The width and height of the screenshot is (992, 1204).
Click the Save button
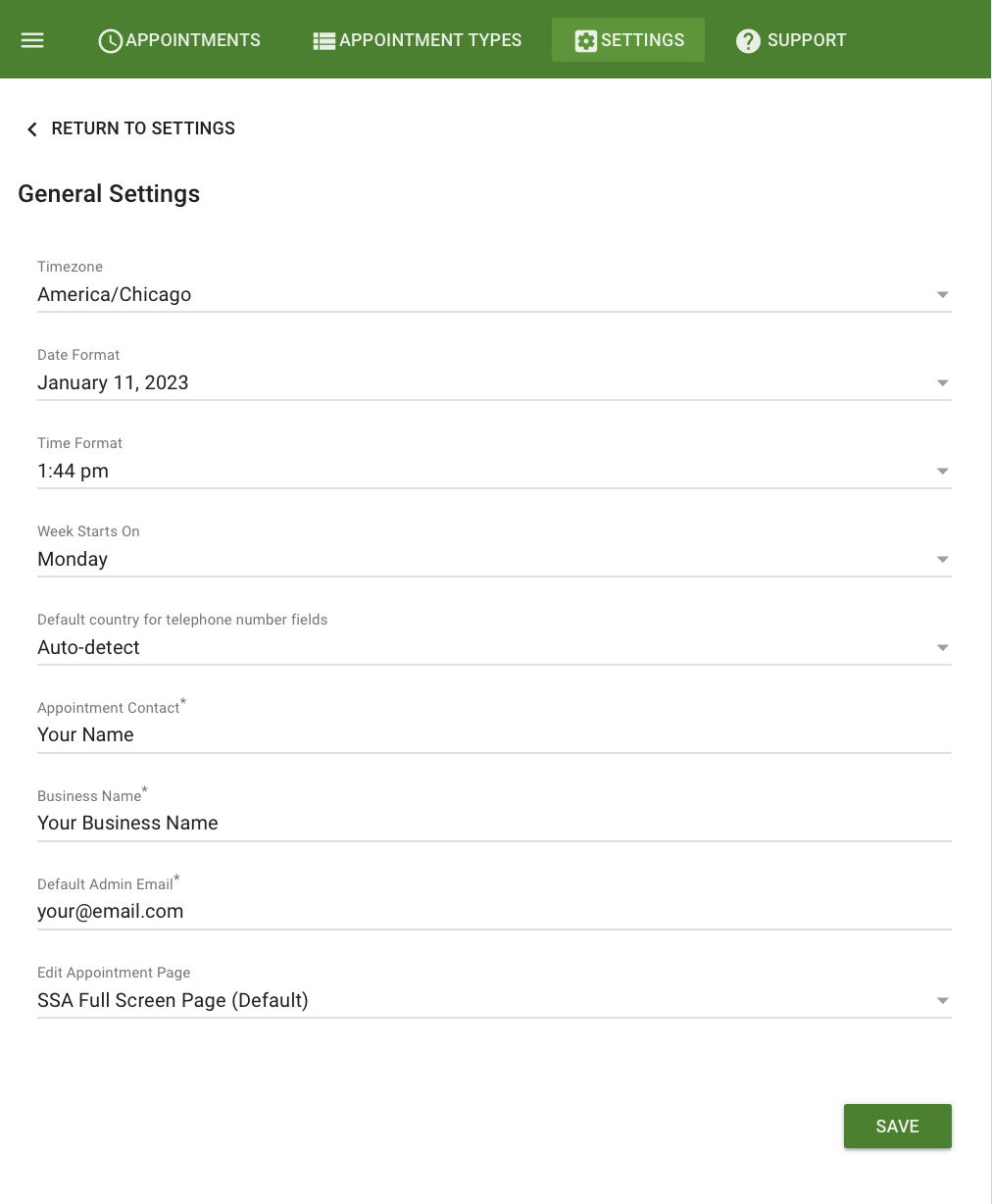pyautogui.click(x=897, y=1126)
